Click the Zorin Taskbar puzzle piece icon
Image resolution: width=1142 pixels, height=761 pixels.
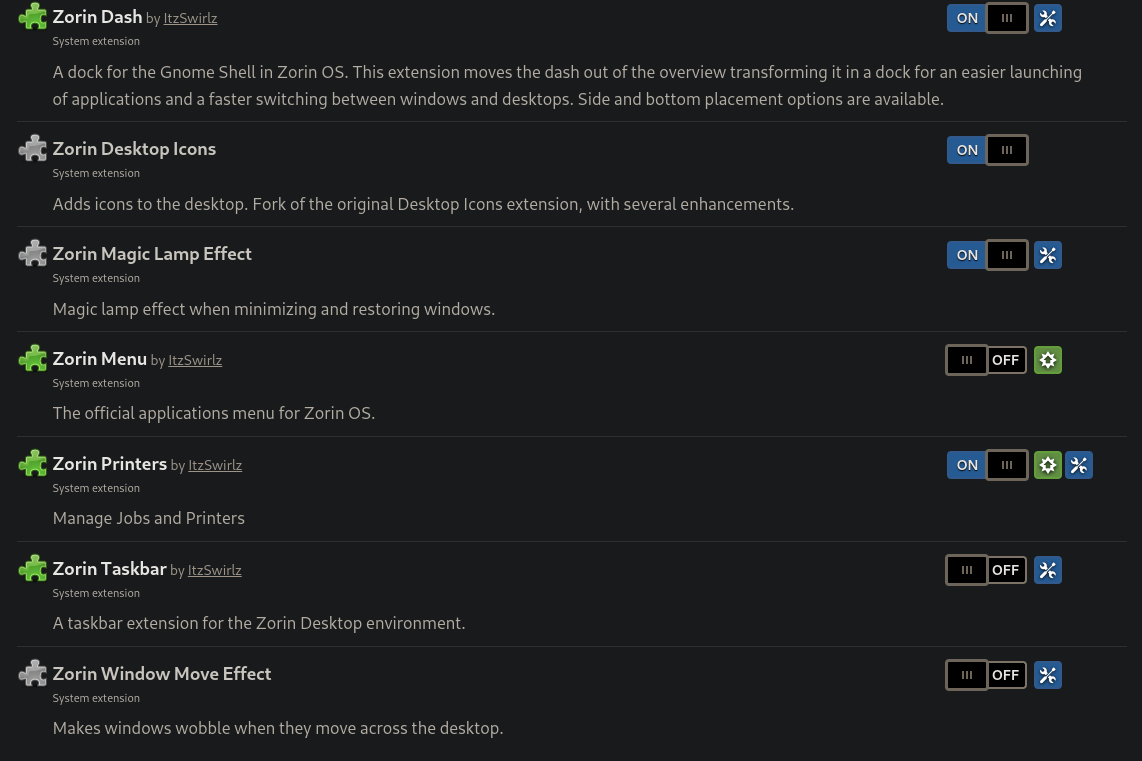pos(33,569)
